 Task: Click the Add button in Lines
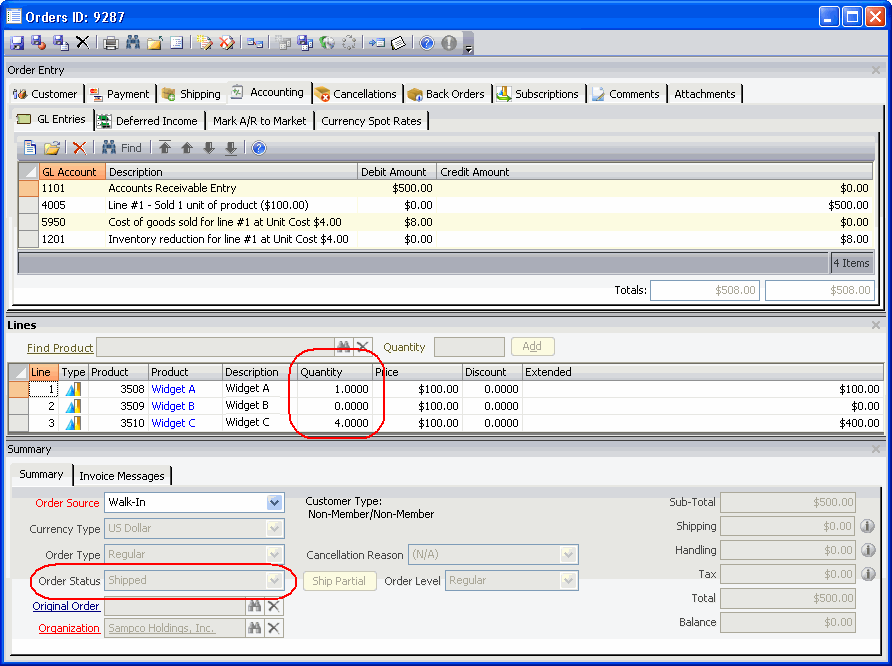532,346
